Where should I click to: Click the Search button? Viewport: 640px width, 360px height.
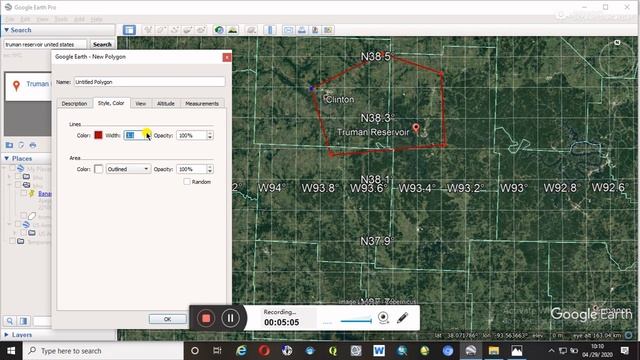(102, 44)
